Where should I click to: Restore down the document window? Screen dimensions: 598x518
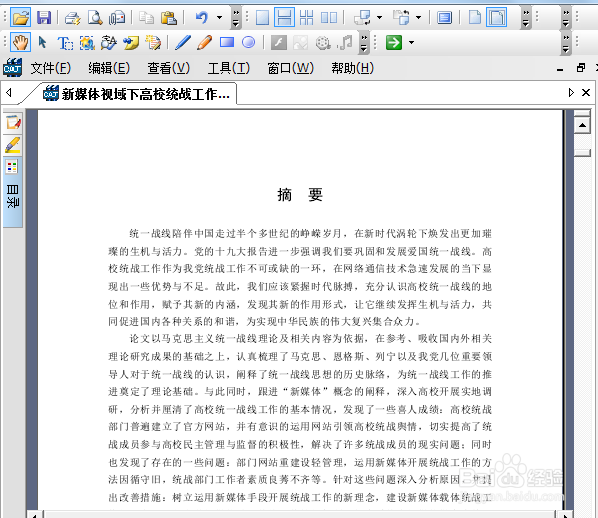click(x=581, y=68)
